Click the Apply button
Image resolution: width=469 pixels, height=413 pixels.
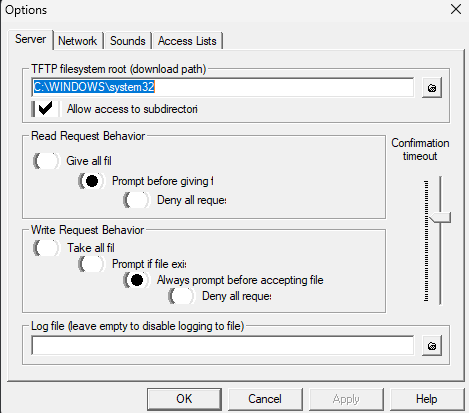(346, 399)
